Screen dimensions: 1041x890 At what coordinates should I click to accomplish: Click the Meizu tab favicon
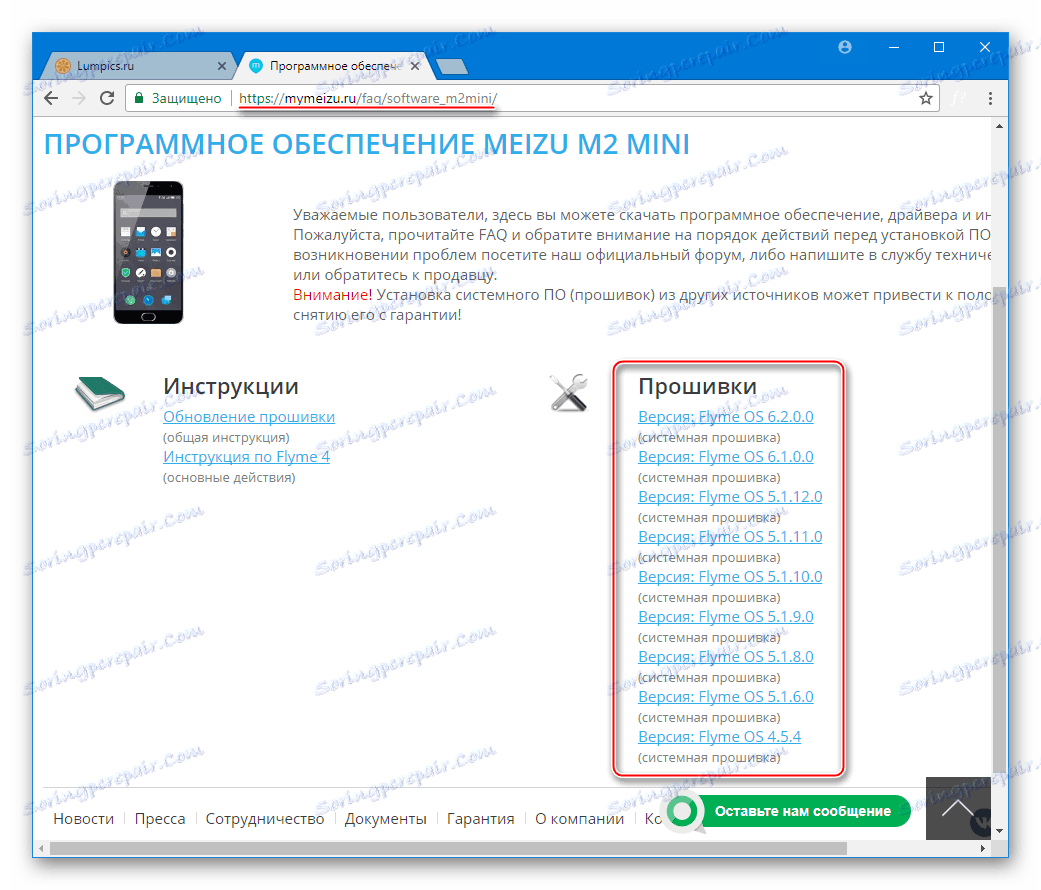tap(256, 66)
